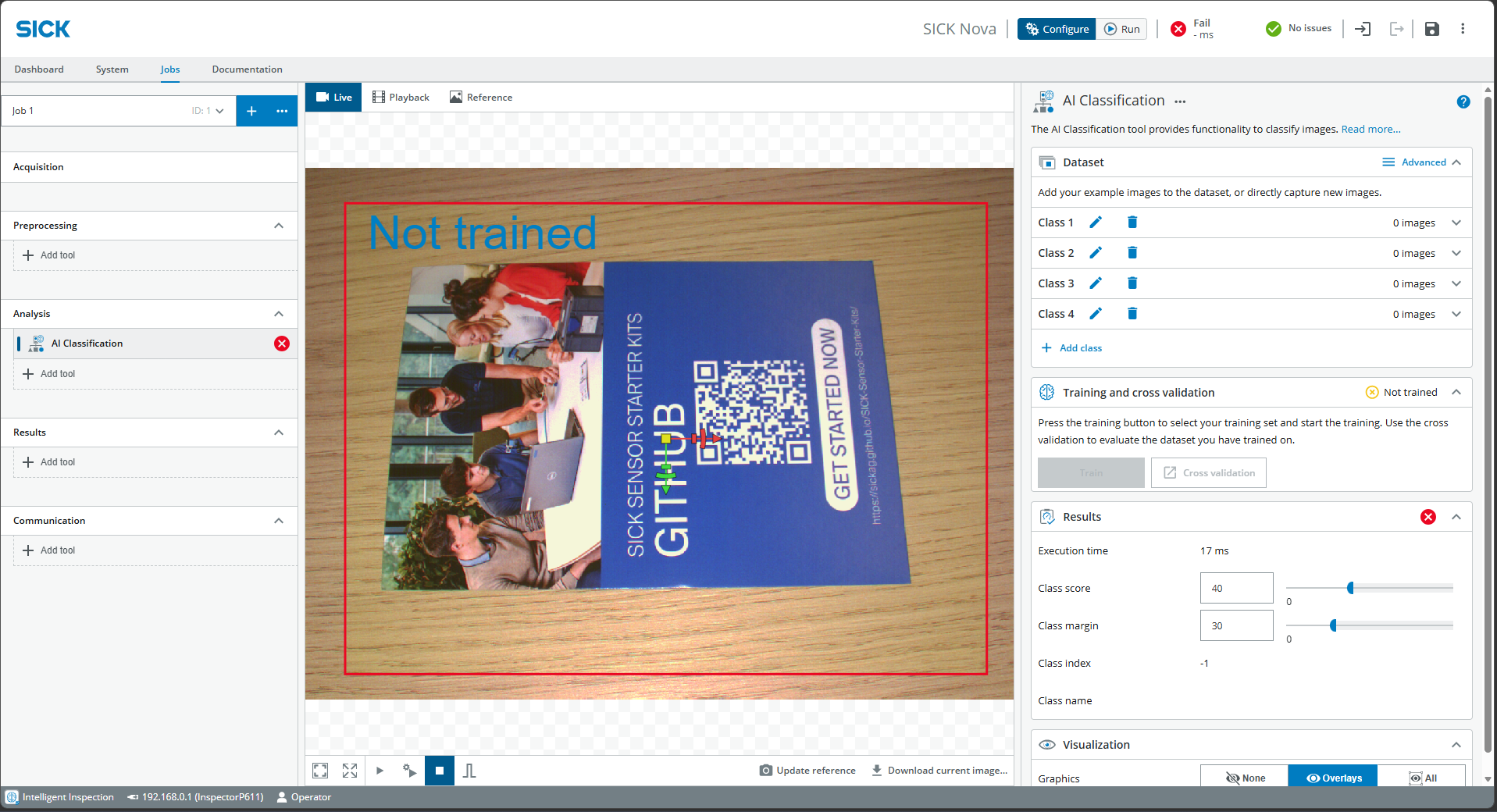Screen dimensions: 1497x812
Task: Adjust the Class margin slider handle
Action: click(1334, 625)
